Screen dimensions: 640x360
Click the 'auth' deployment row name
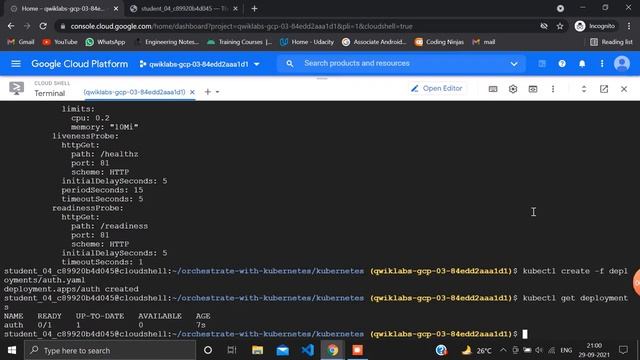[13, 325]
